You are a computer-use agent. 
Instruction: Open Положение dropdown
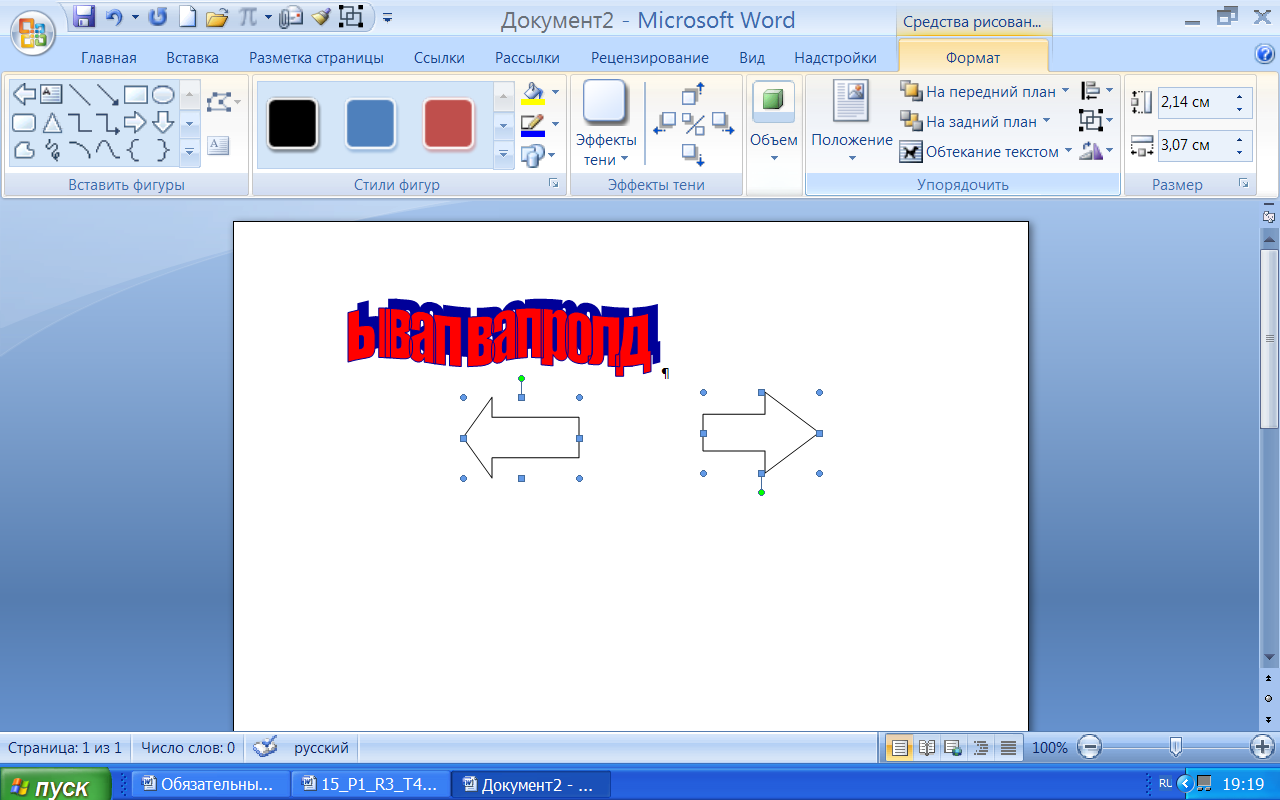852,122
